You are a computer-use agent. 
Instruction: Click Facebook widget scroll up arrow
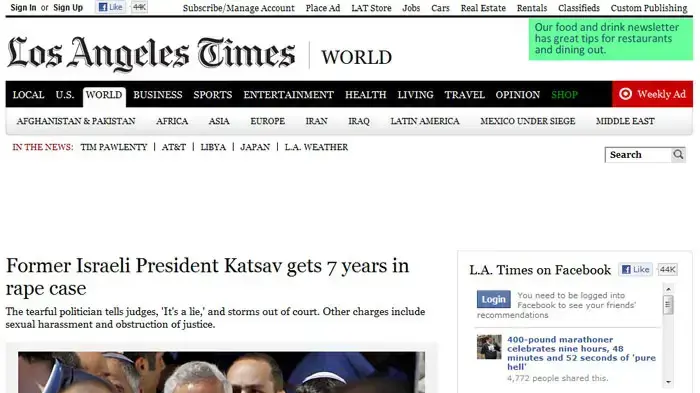tap(668, 289)
